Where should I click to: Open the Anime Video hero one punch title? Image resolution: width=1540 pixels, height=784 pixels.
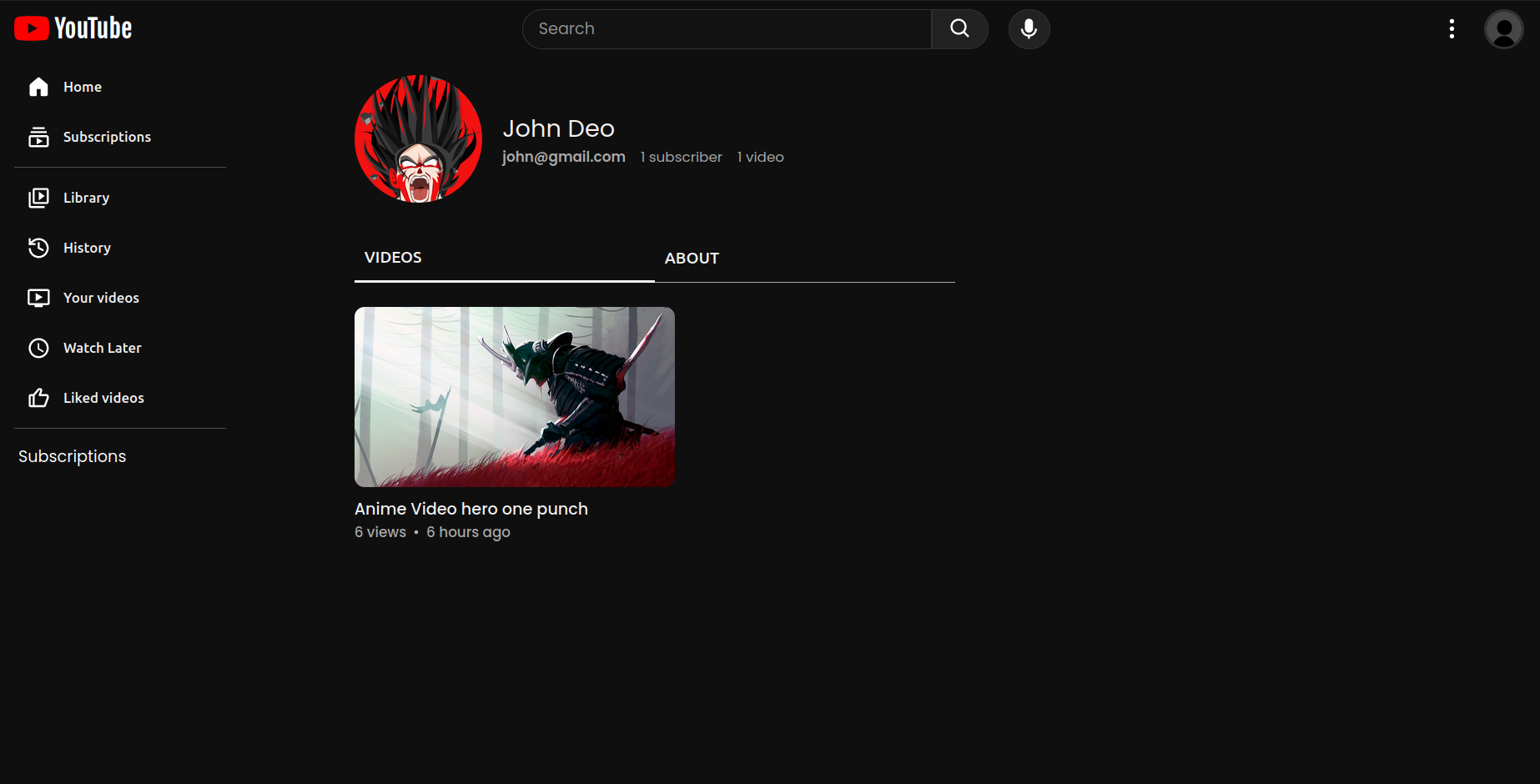[471, 508]
